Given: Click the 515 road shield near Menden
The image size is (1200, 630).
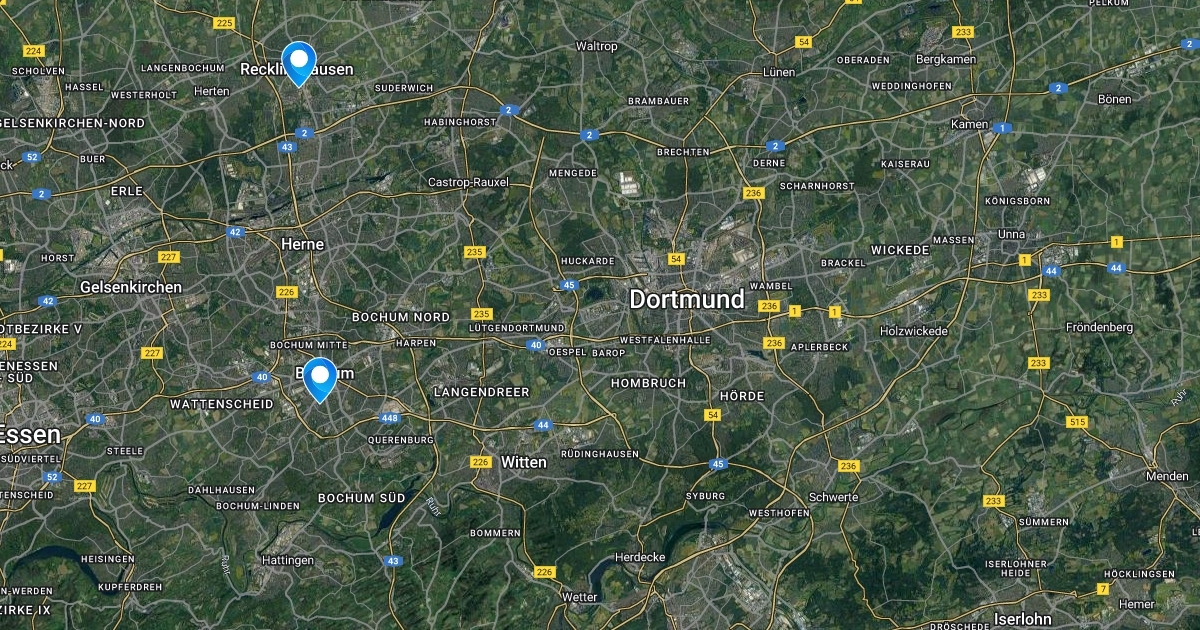Looking at the screenshot, I should (x=1077, y=423).
